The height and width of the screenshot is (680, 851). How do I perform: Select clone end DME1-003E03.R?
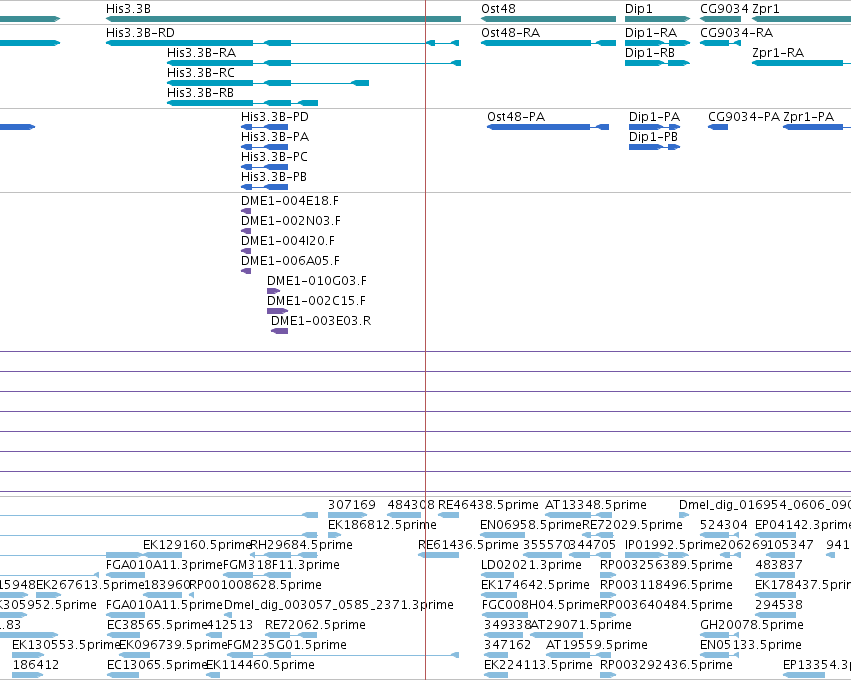click(x=280, y=331)
